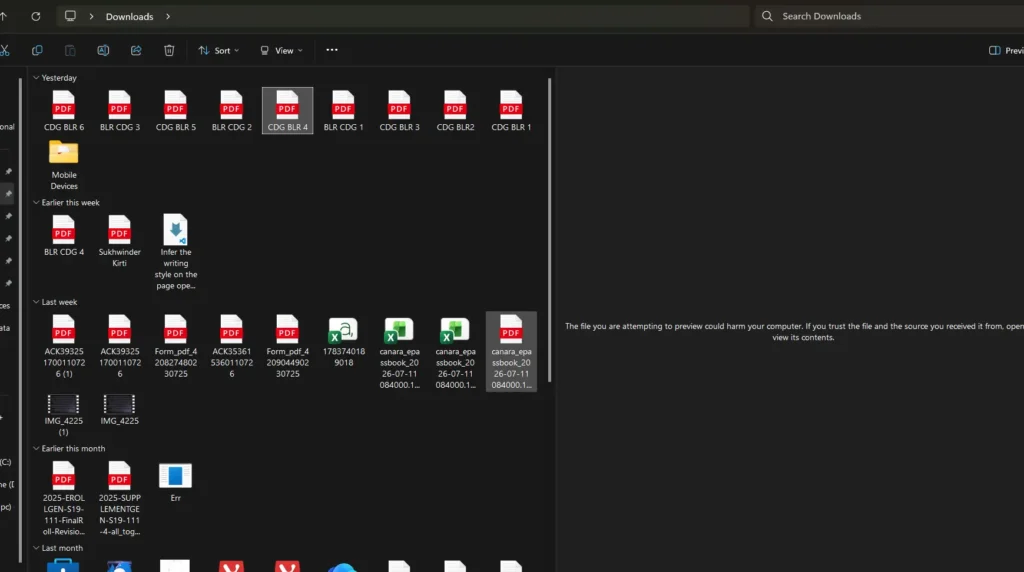
Task: Click the file list vertical scrollbar
Action: 550,230
